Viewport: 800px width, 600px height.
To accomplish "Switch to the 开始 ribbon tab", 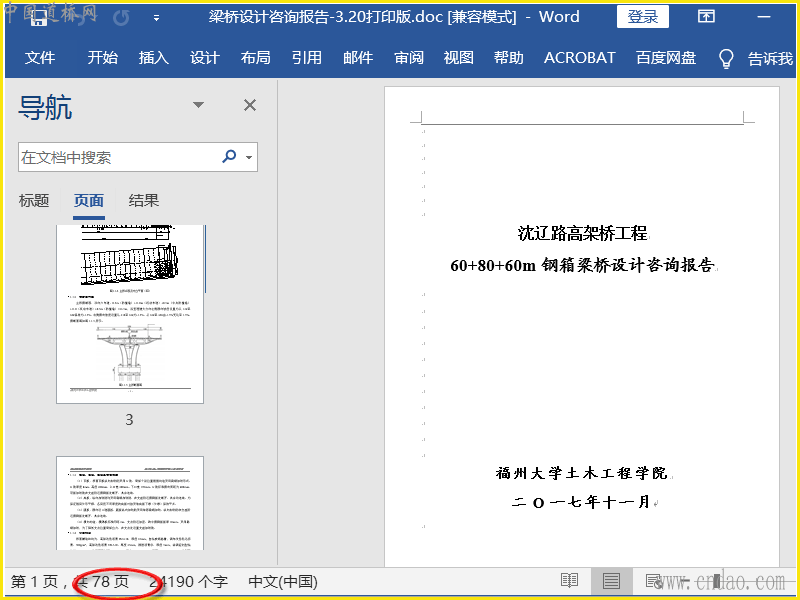I will pos(102,58).
